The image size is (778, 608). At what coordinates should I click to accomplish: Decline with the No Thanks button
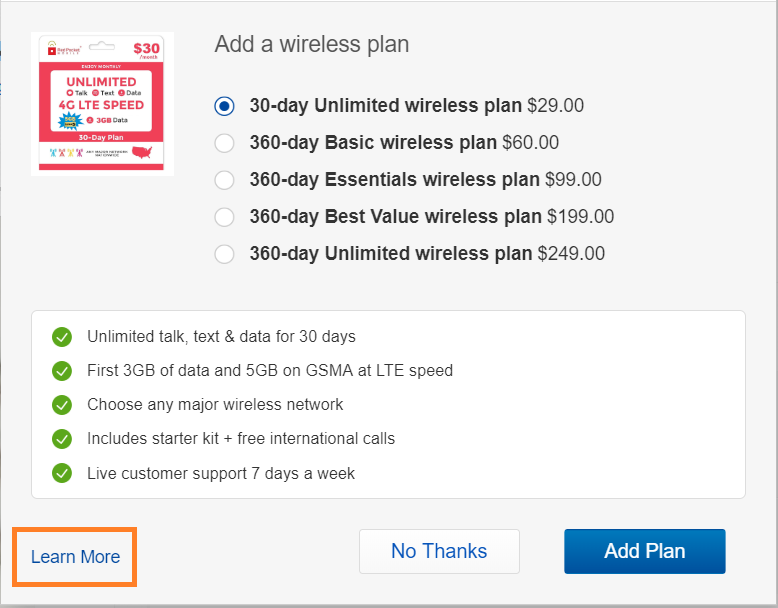coord(439,551)
